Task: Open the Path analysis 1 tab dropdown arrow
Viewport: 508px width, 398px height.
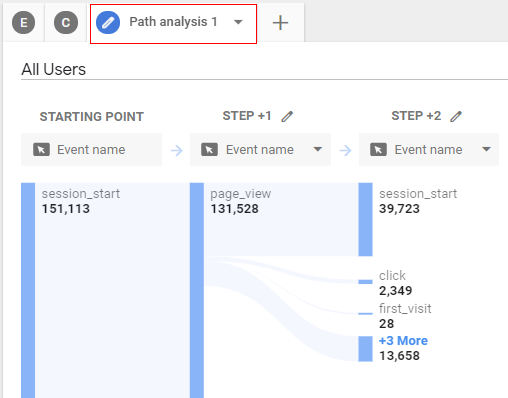Action: point(238,22)
